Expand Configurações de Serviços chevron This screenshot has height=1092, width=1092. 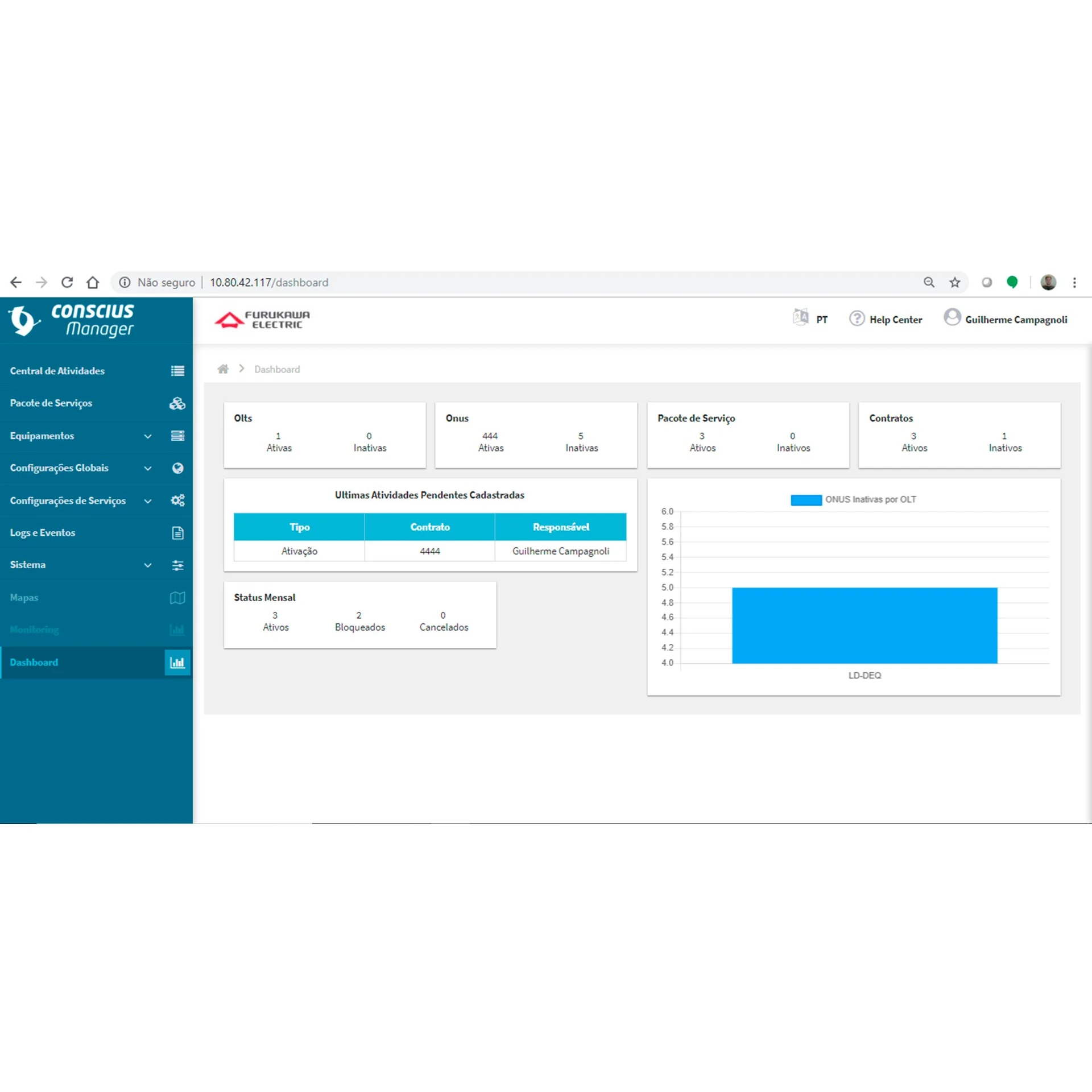click(x=148, y=501)
